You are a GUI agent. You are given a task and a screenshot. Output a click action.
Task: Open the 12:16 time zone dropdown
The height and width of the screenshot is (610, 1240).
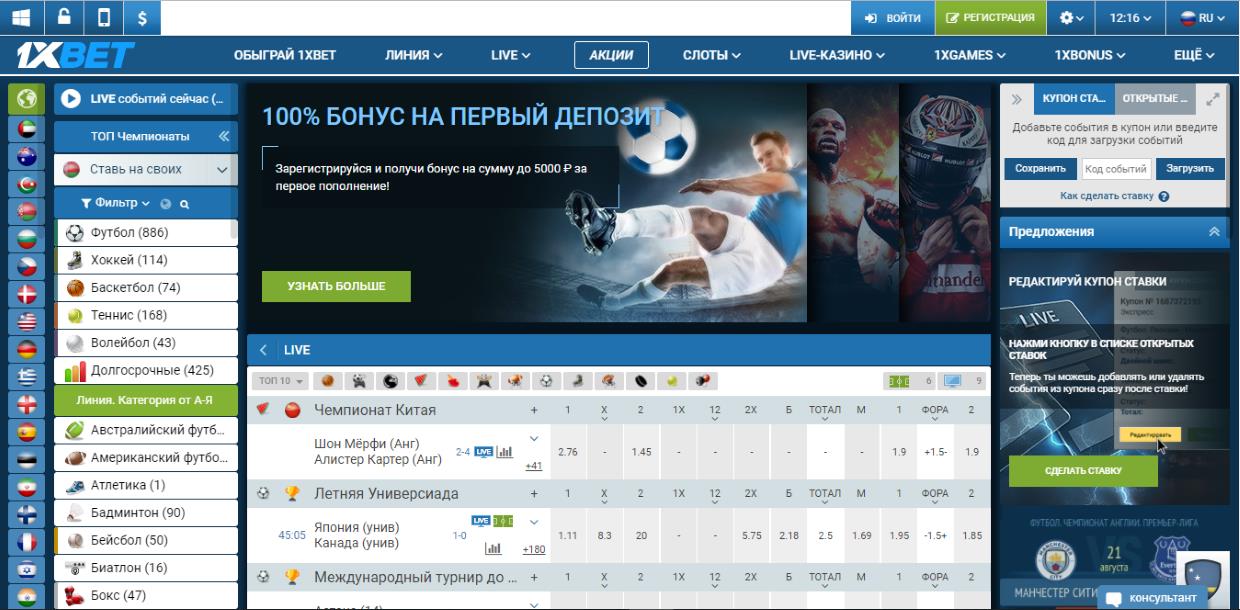click(1131, 18)
